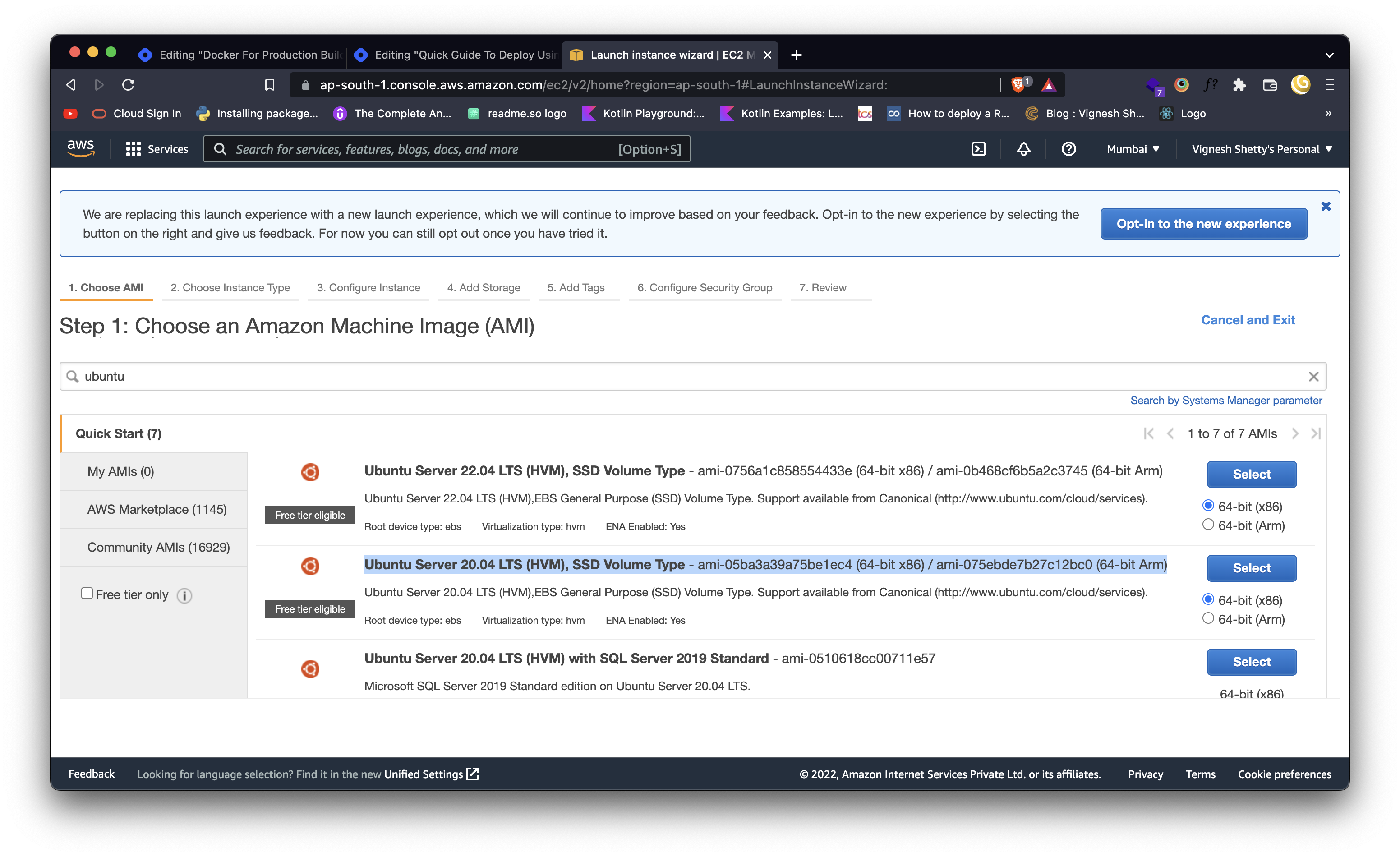Open the AWS help question mark icon
The width and height of the screenshot is (1400, 857).
tap(1068, 149)
